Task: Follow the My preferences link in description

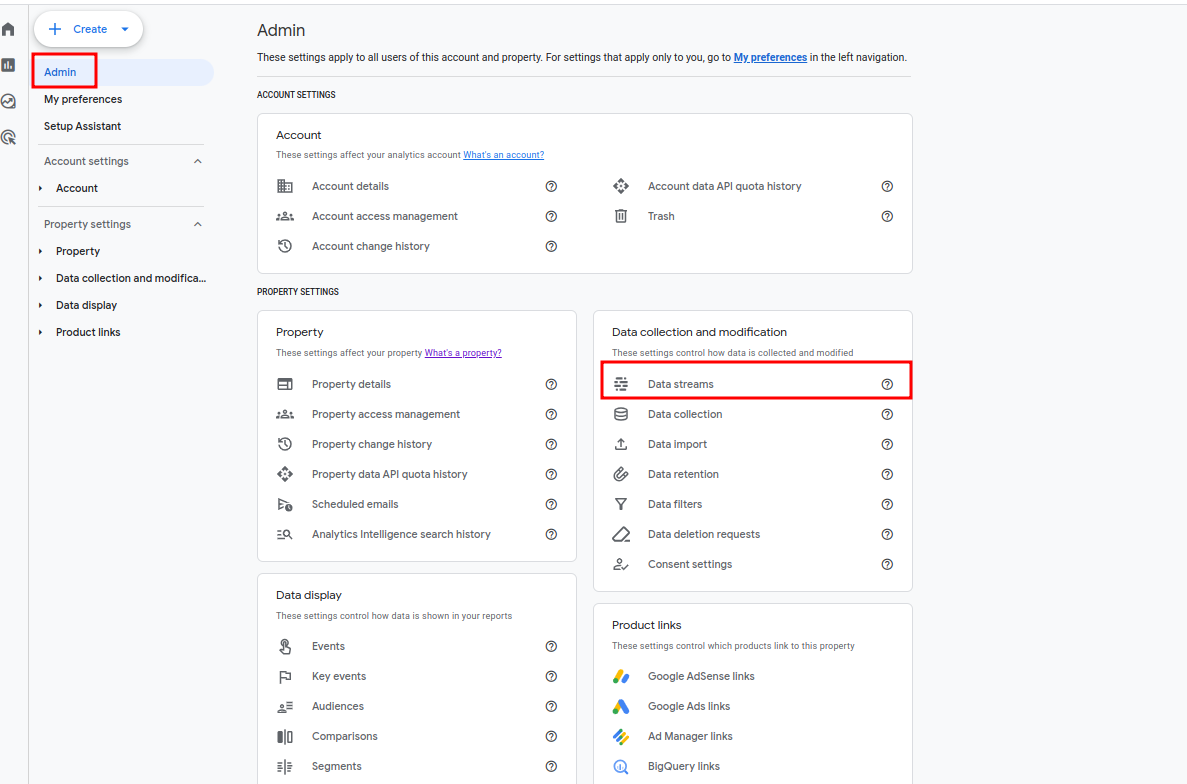Action: (x=770, y=58)
